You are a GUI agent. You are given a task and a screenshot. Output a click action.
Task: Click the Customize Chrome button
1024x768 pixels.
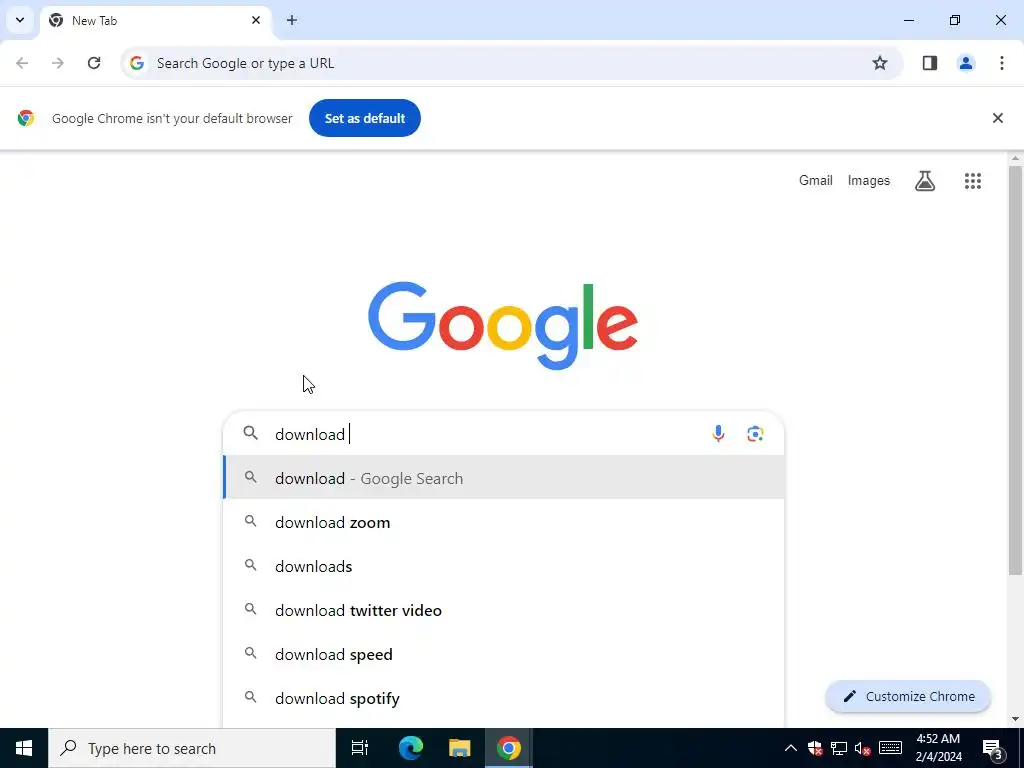click(908, 696)
